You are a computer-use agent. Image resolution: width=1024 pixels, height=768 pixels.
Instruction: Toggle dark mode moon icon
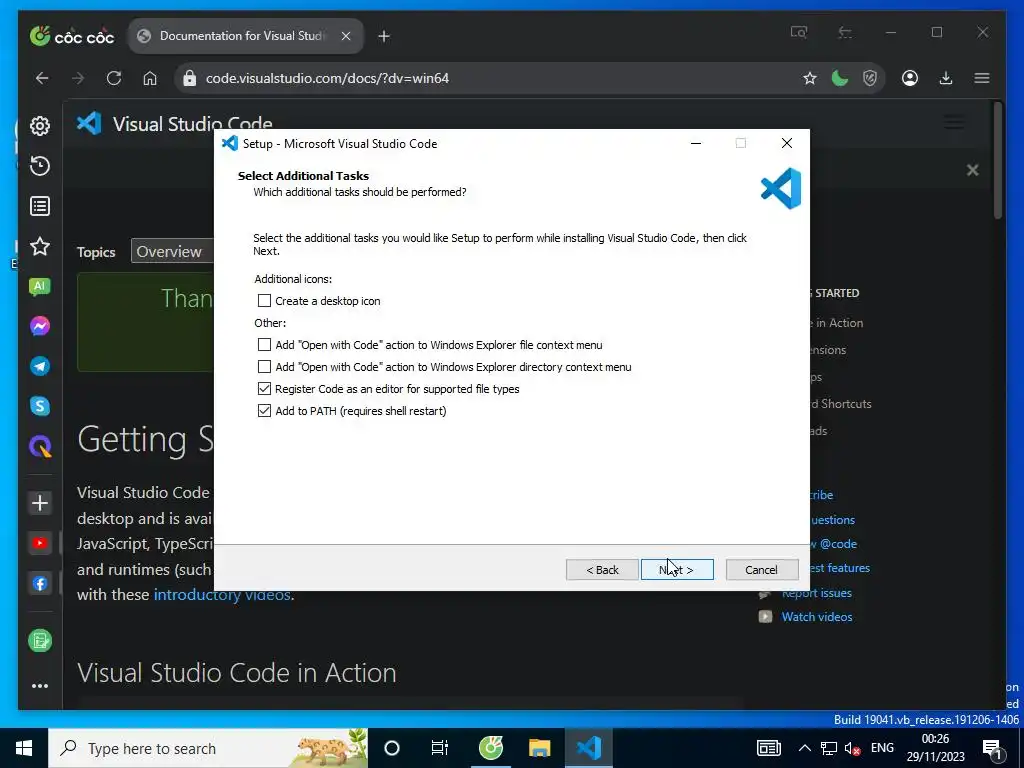(x=840, y=78)
